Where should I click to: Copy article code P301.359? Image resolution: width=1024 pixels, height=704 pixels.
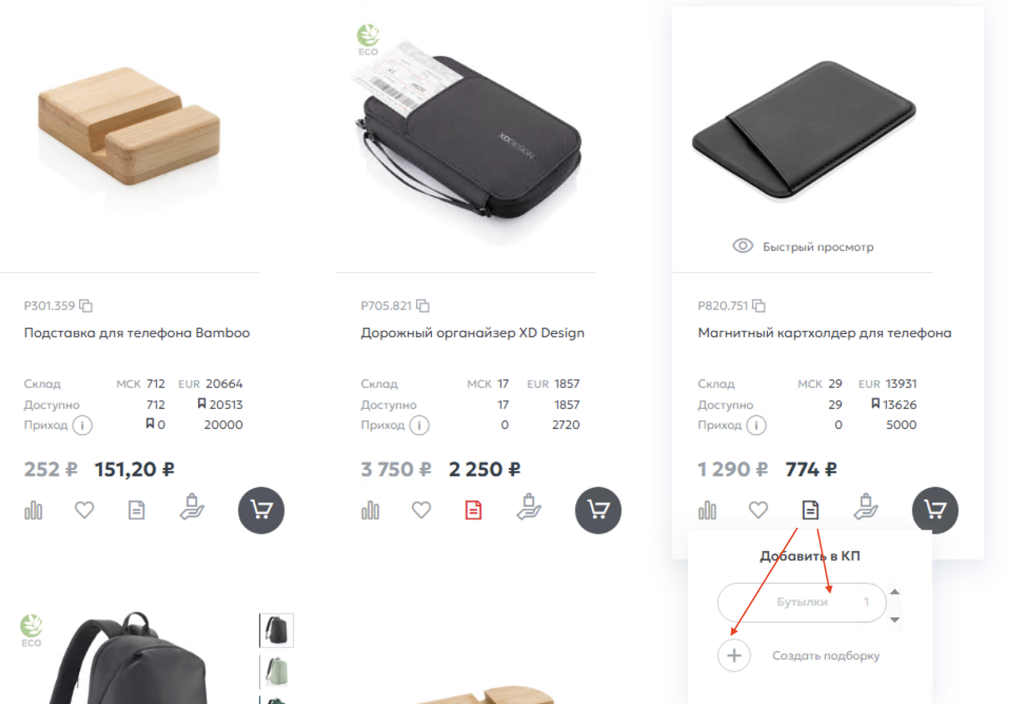pyautogui.click(x=86, y=306)
